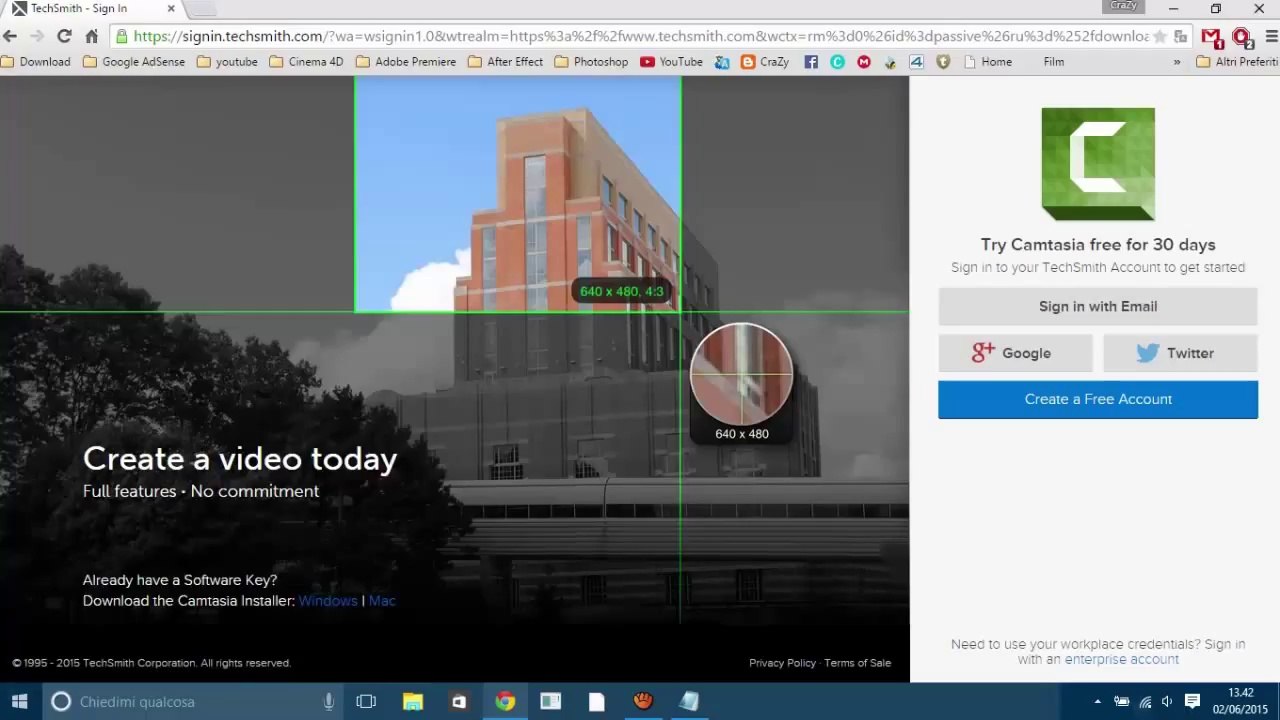
Task: Close the TechSmith - Sign In tab
Action: pos(171,9)
